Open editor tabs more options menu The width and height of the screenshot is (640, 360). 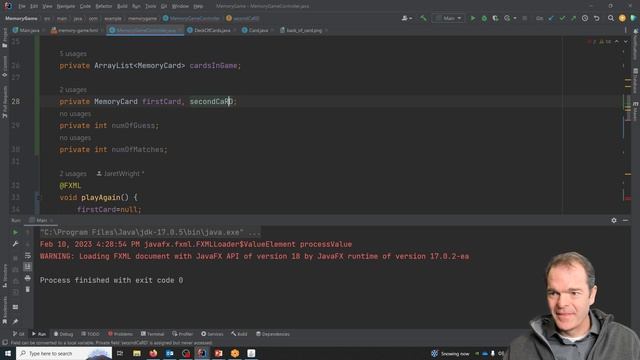(625, 30)
